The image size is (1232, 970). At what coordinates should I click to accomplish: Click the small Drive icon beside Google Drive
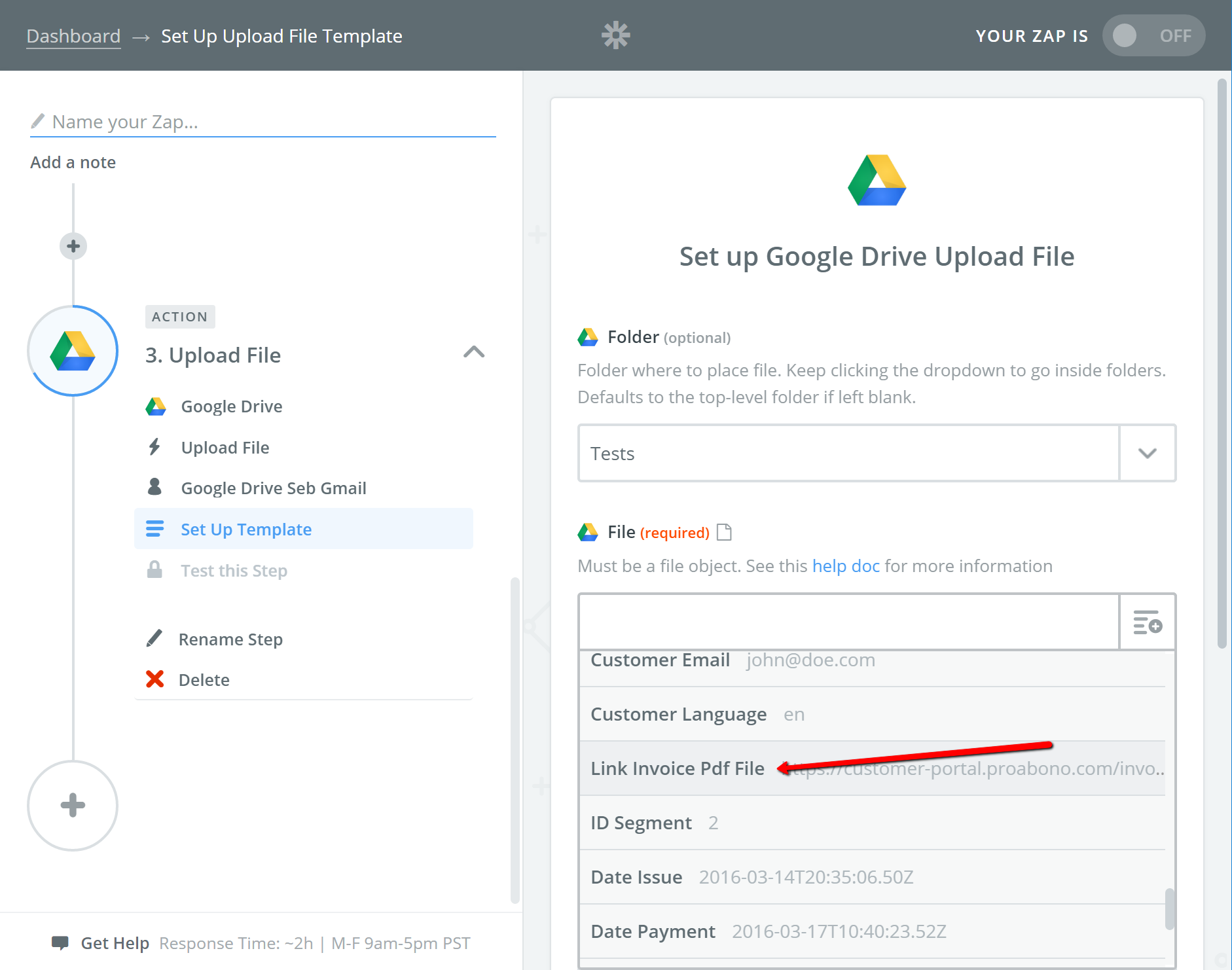click(155, 406)
